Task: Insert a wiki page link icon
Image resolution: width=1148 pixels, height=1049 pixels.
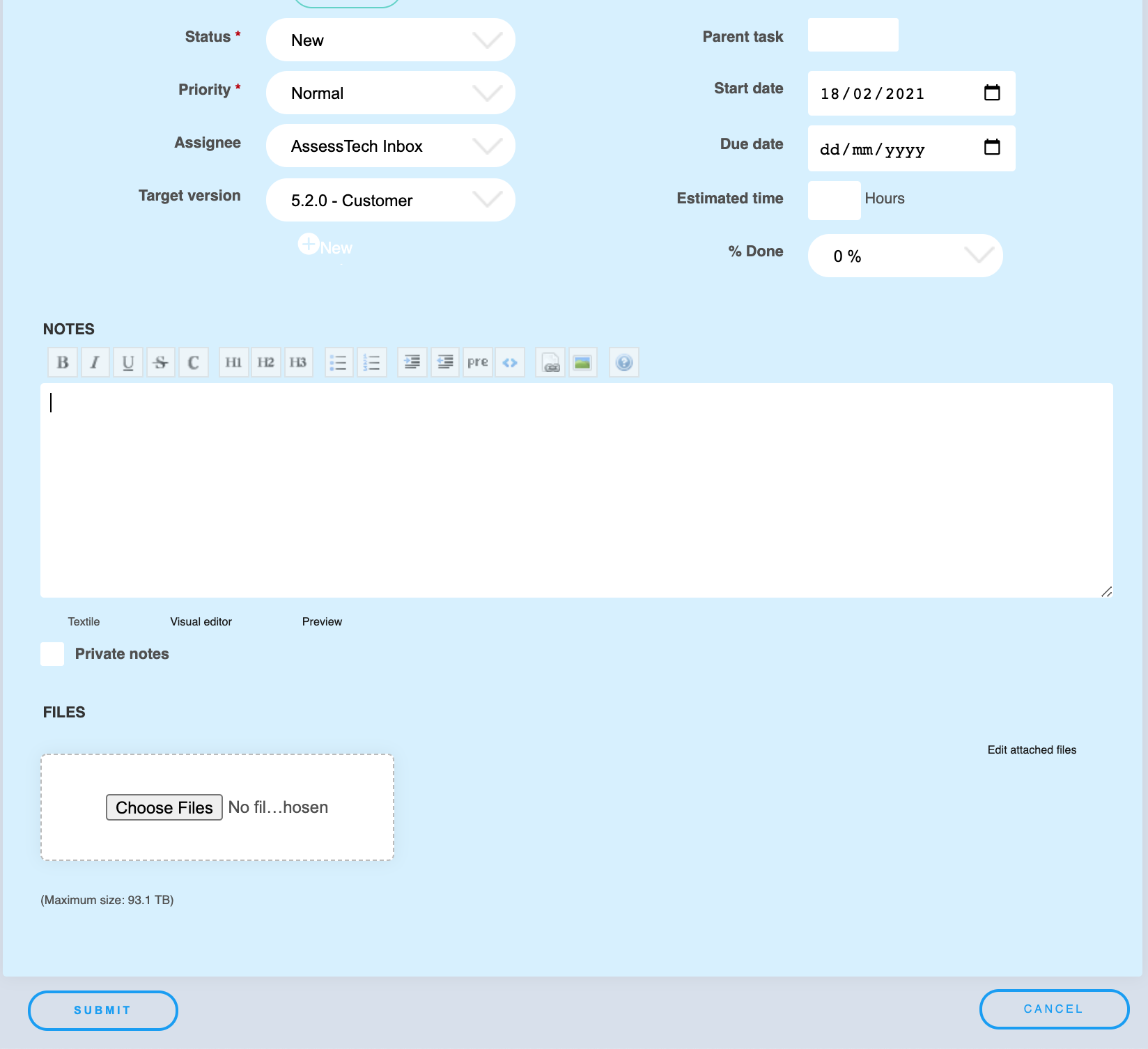Action: pos(550,362)
